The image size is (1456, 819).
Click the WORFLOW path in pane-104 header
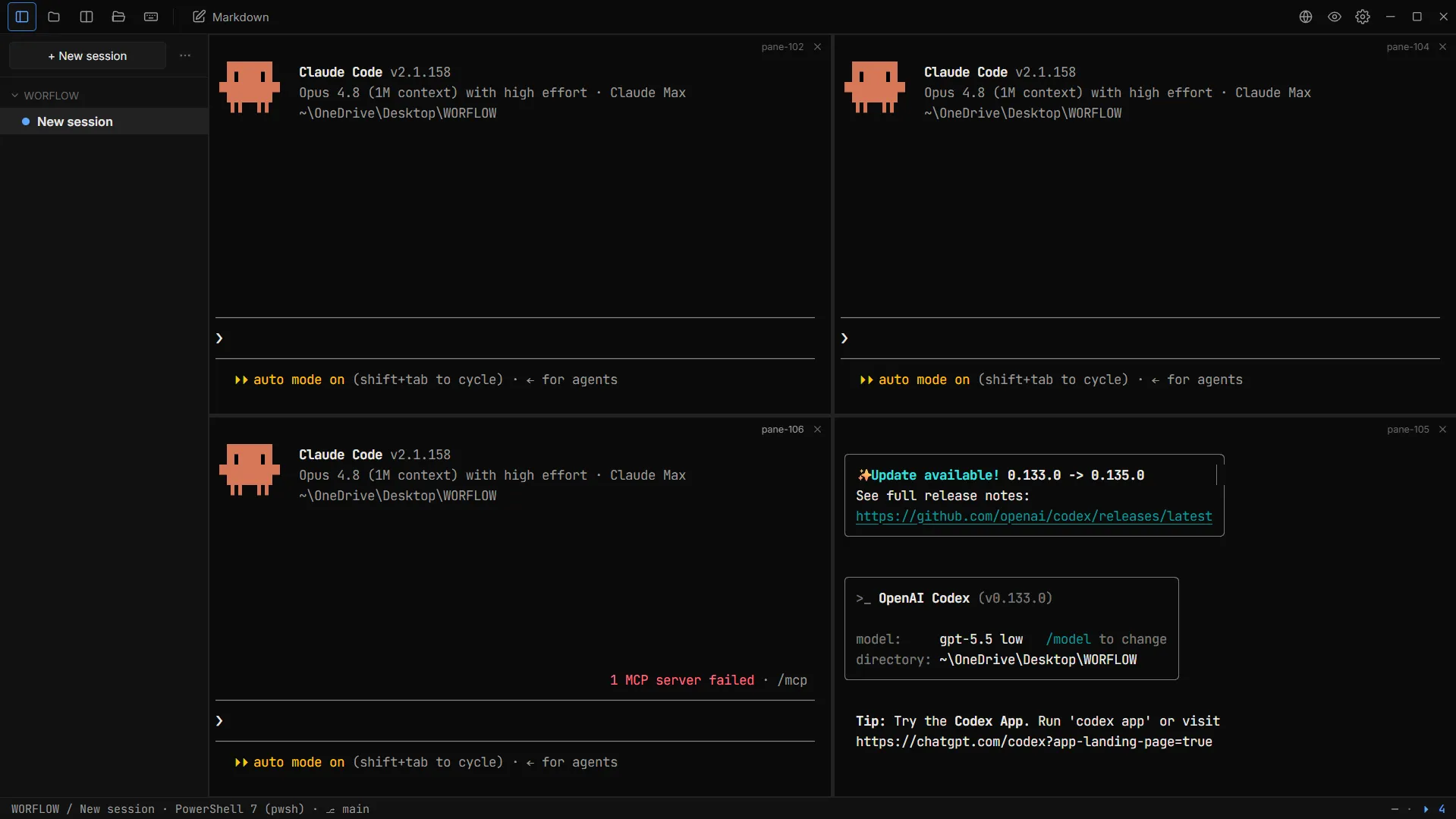click(x=1023, y=113)
